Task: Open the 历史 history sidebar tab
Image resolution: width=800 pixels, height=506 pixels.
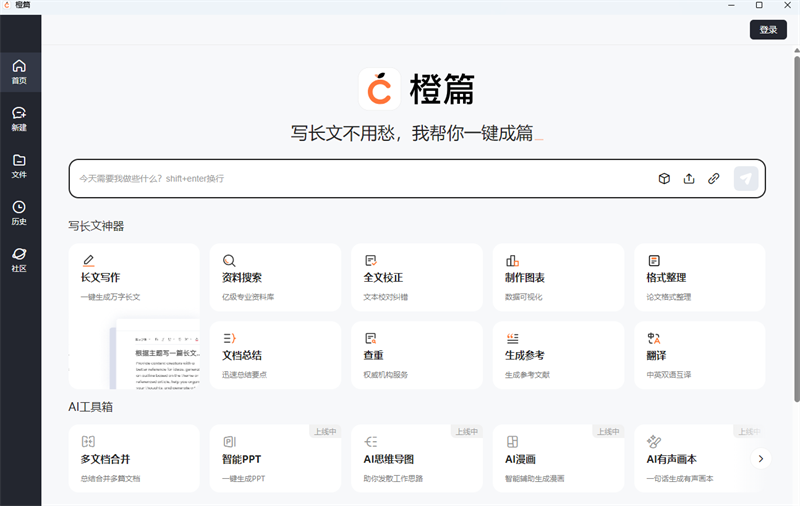Action: click(x=19, y=213)
